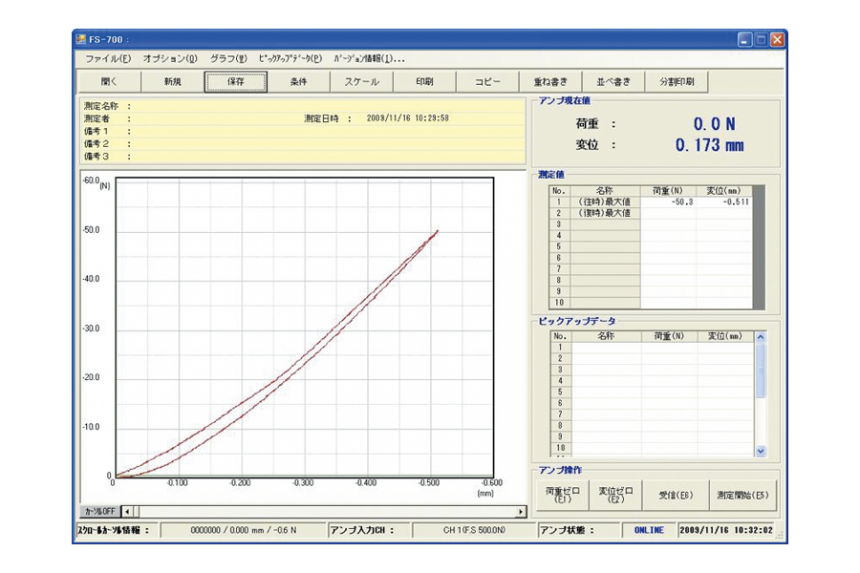The width and height of the screenshot is (860, 573).
Task: Click the scroll cursor info value 0000000 / 0.000 mm
Action: click(x=244, y=530)
